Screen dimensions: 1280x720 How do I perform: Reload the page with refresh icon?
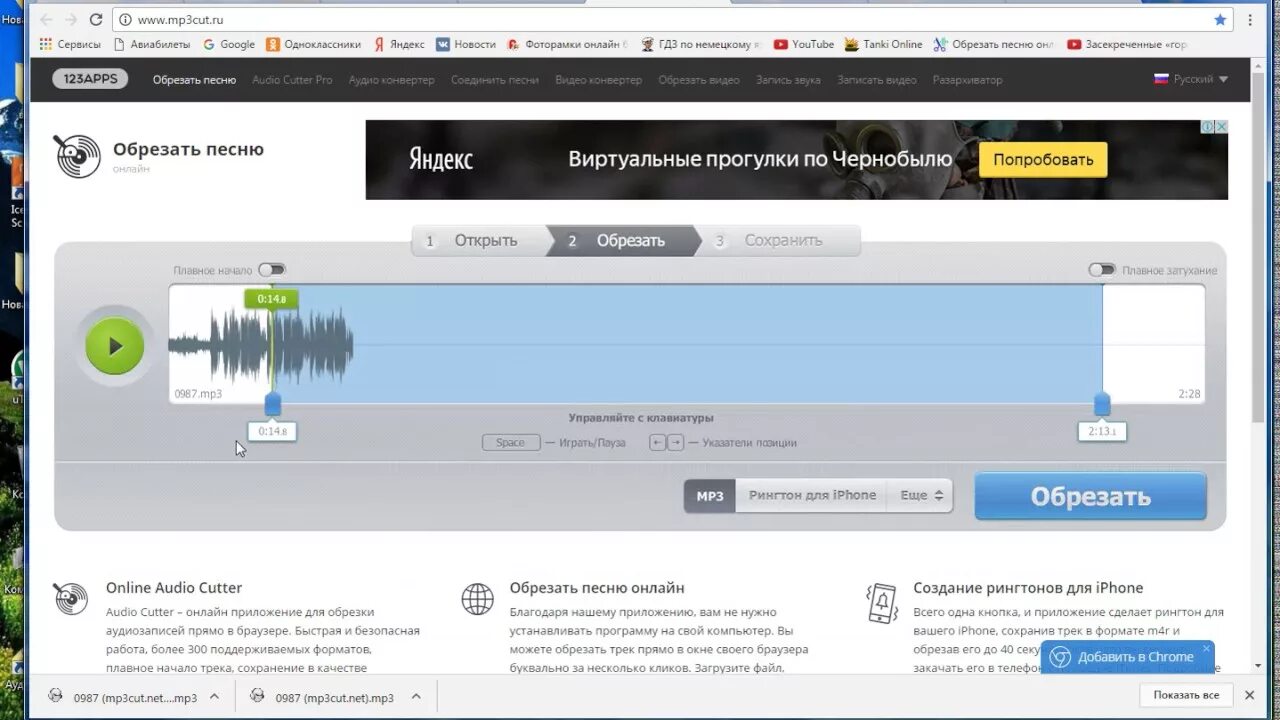pos(96,20)
